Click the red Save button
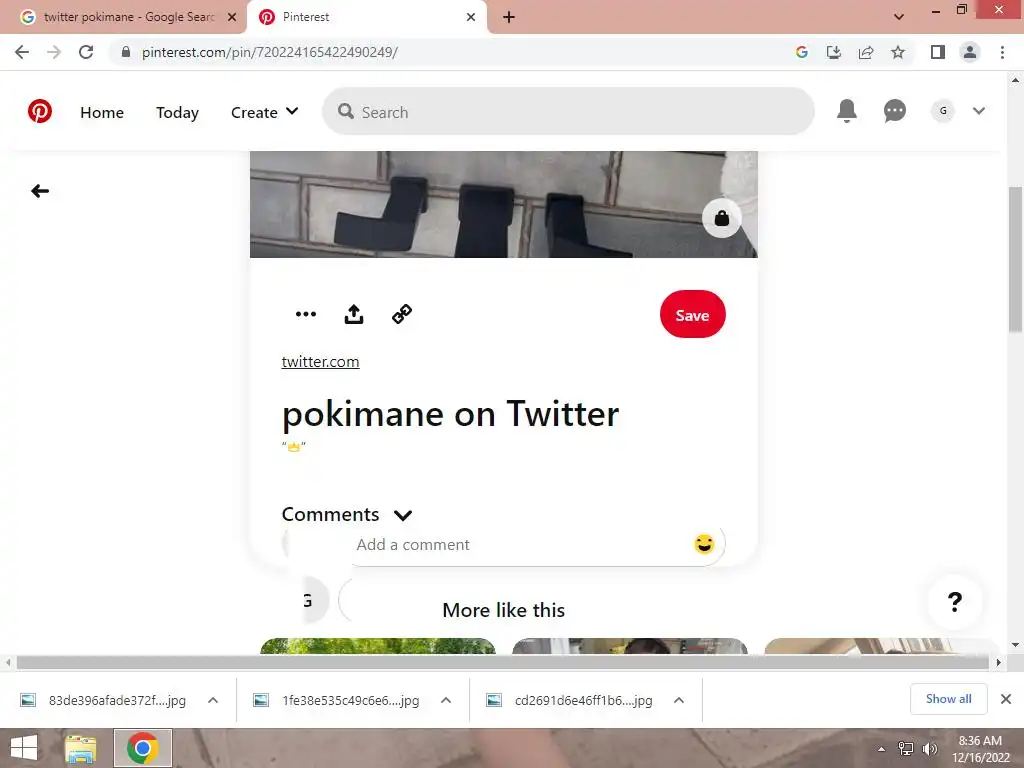This screenshot has height=768, width=1024. coord(692,315)
